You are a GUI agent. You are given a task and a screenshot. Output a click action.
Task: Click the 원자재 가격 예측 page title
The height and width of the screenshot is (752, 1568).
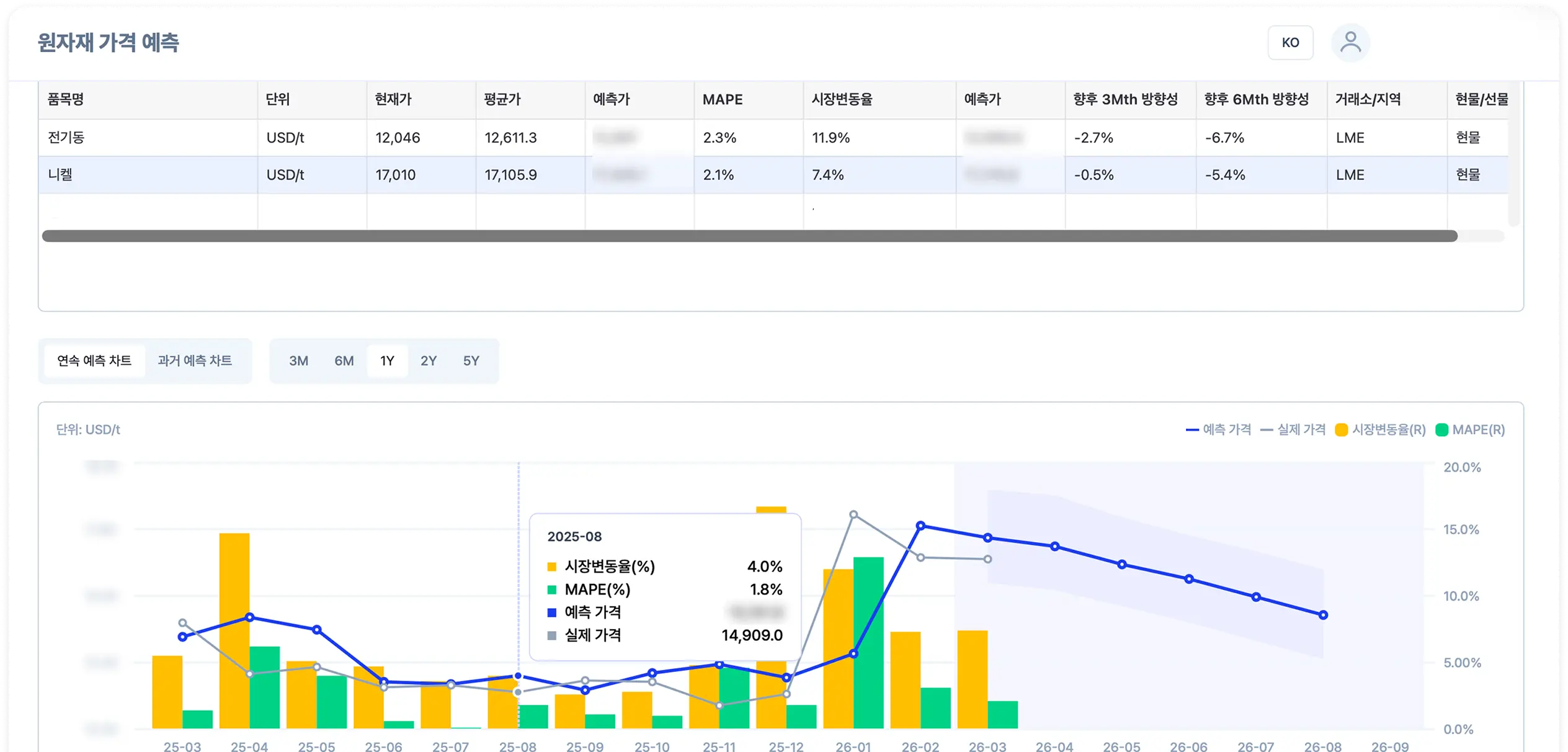108,42
